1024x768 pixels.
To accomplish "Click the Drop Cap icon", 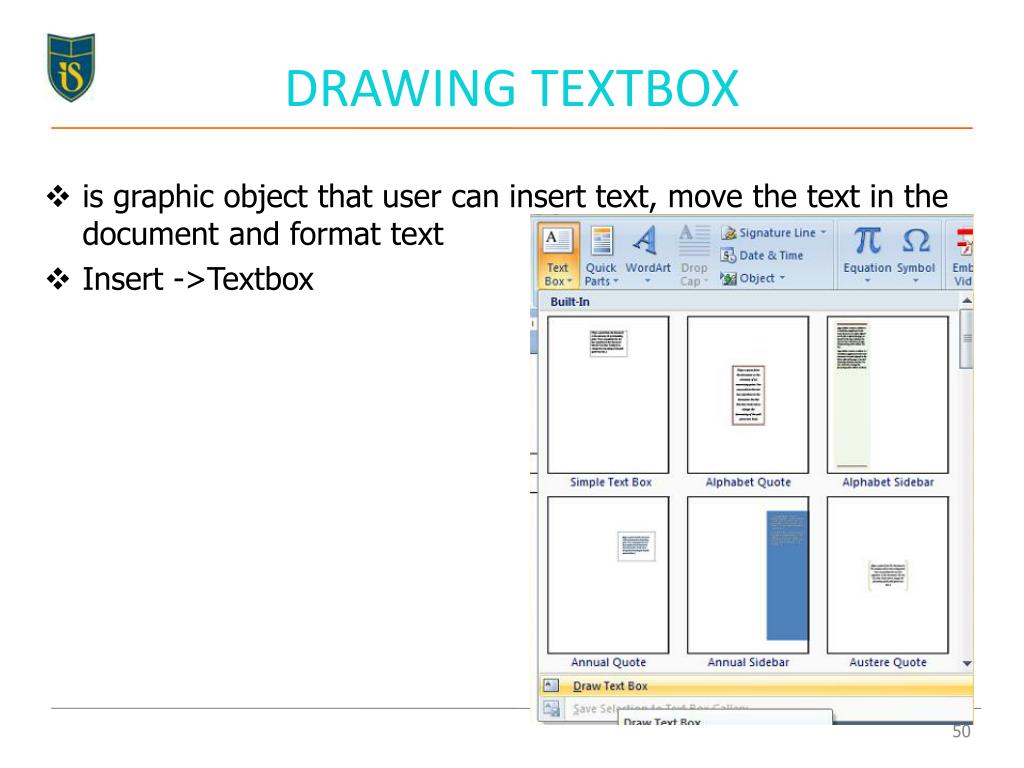I will click(x=694, y=241).
